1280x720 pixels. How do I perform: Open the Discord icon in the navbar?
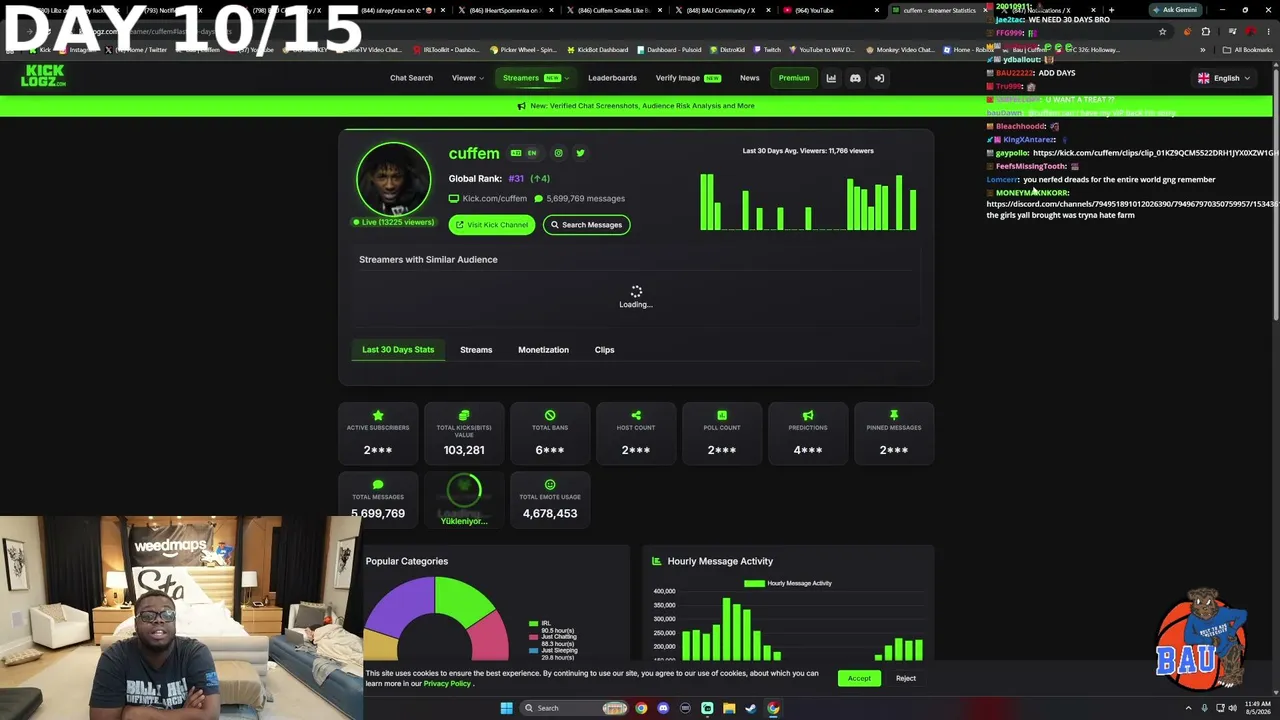coord(855,78)
